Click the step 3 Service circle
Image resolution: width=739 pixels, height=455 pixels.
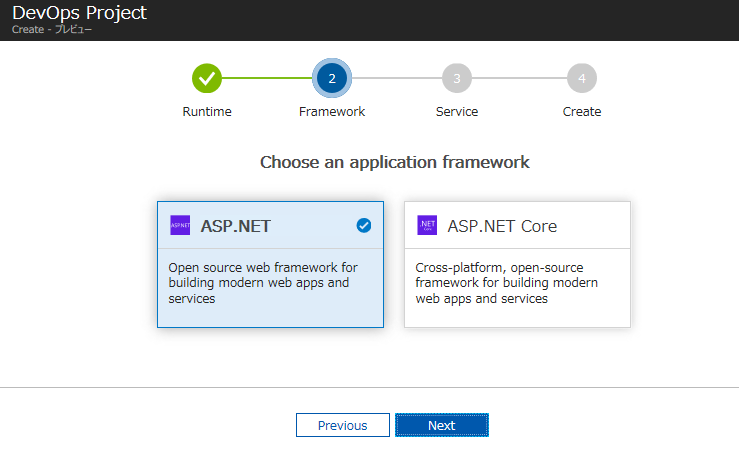[457, 78]
